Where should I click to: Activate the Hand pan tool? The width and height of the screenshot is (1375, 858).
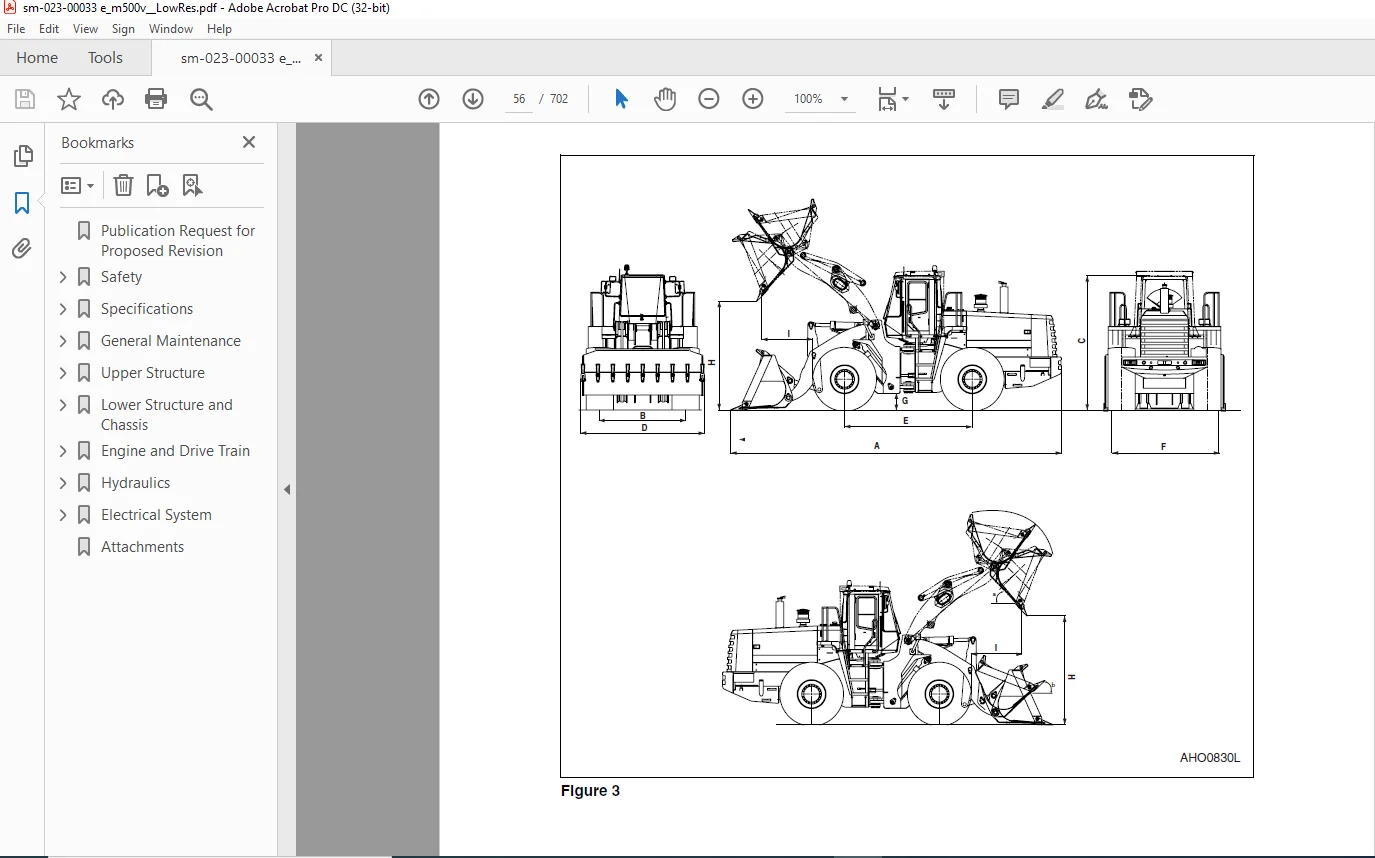(x=665, y=99)
